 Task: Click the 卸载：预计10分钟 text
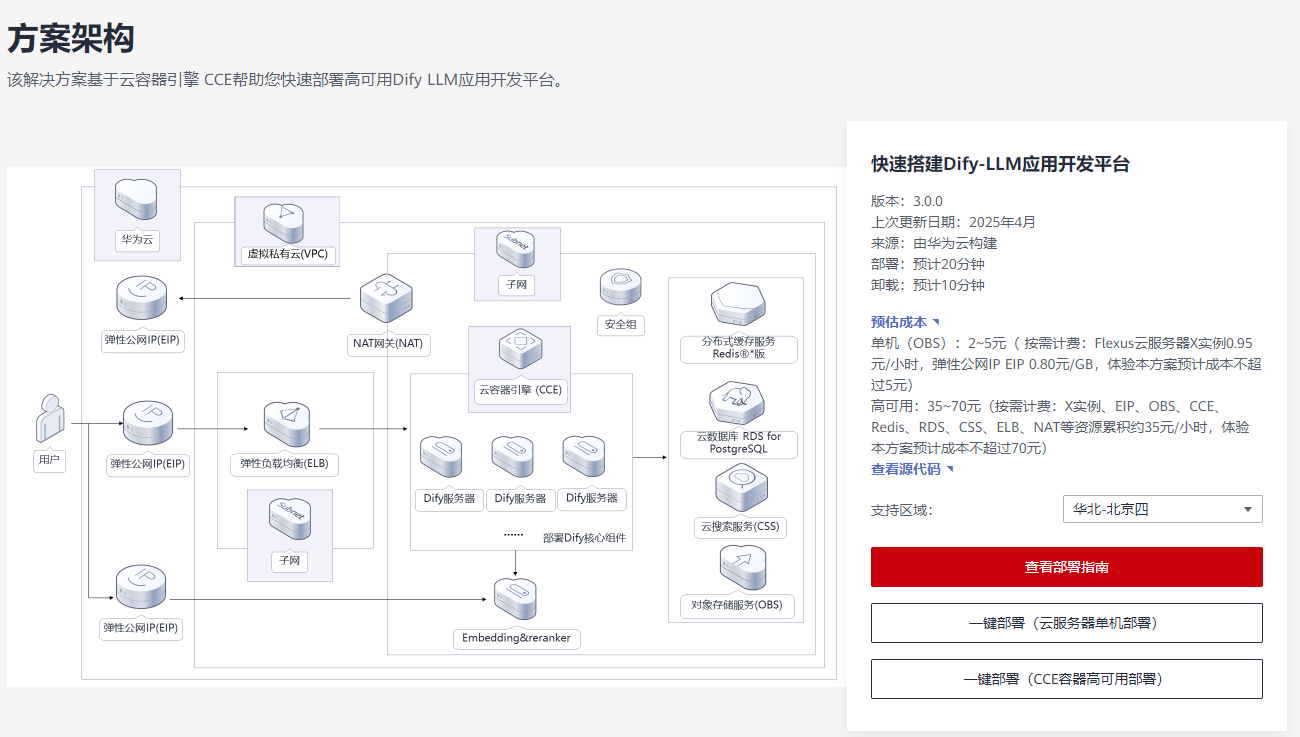click(x=928, y=285)
